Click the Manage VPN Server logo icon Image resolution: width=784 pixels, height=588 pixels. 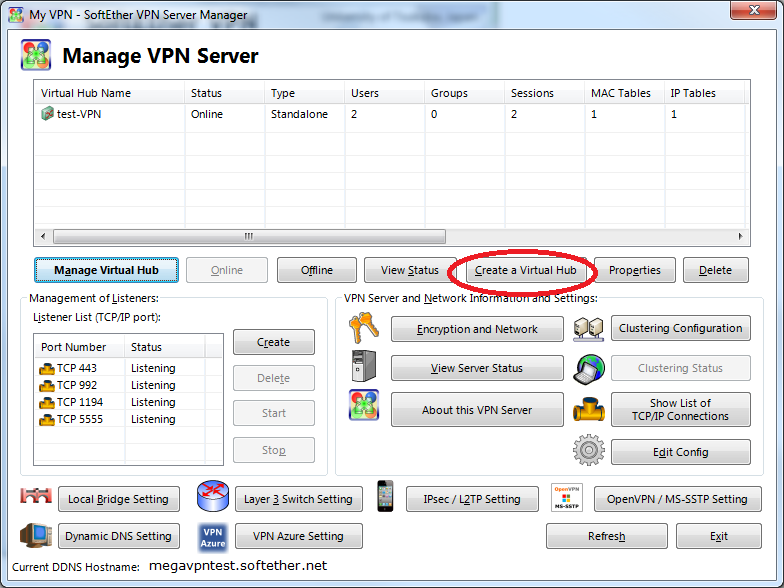tap(36, 54)
